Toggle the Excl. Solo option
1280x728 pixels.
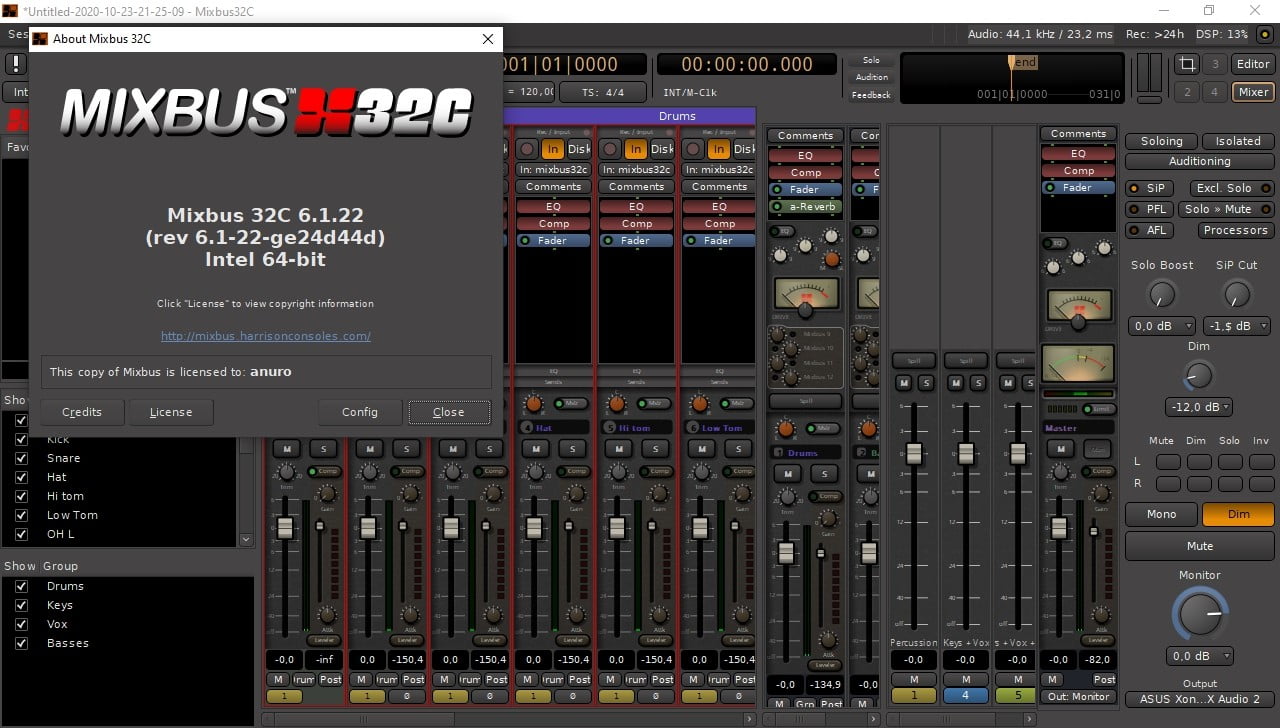pos(1231,188)
